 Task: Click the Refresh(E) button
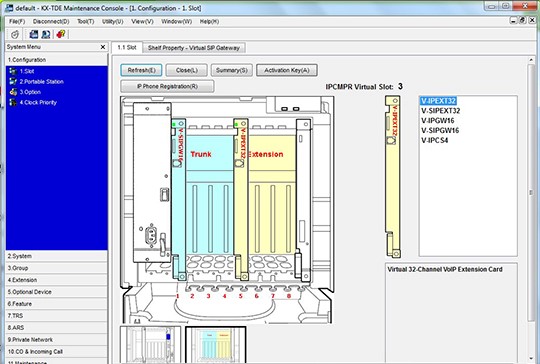[x=141, y=70]
